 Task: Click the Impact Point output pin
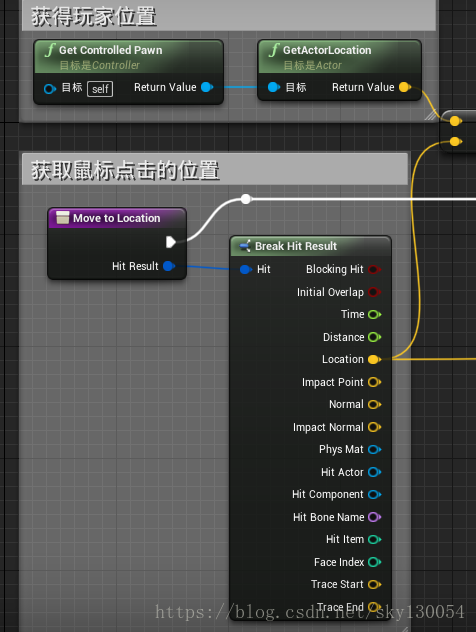tap(374, 382)
